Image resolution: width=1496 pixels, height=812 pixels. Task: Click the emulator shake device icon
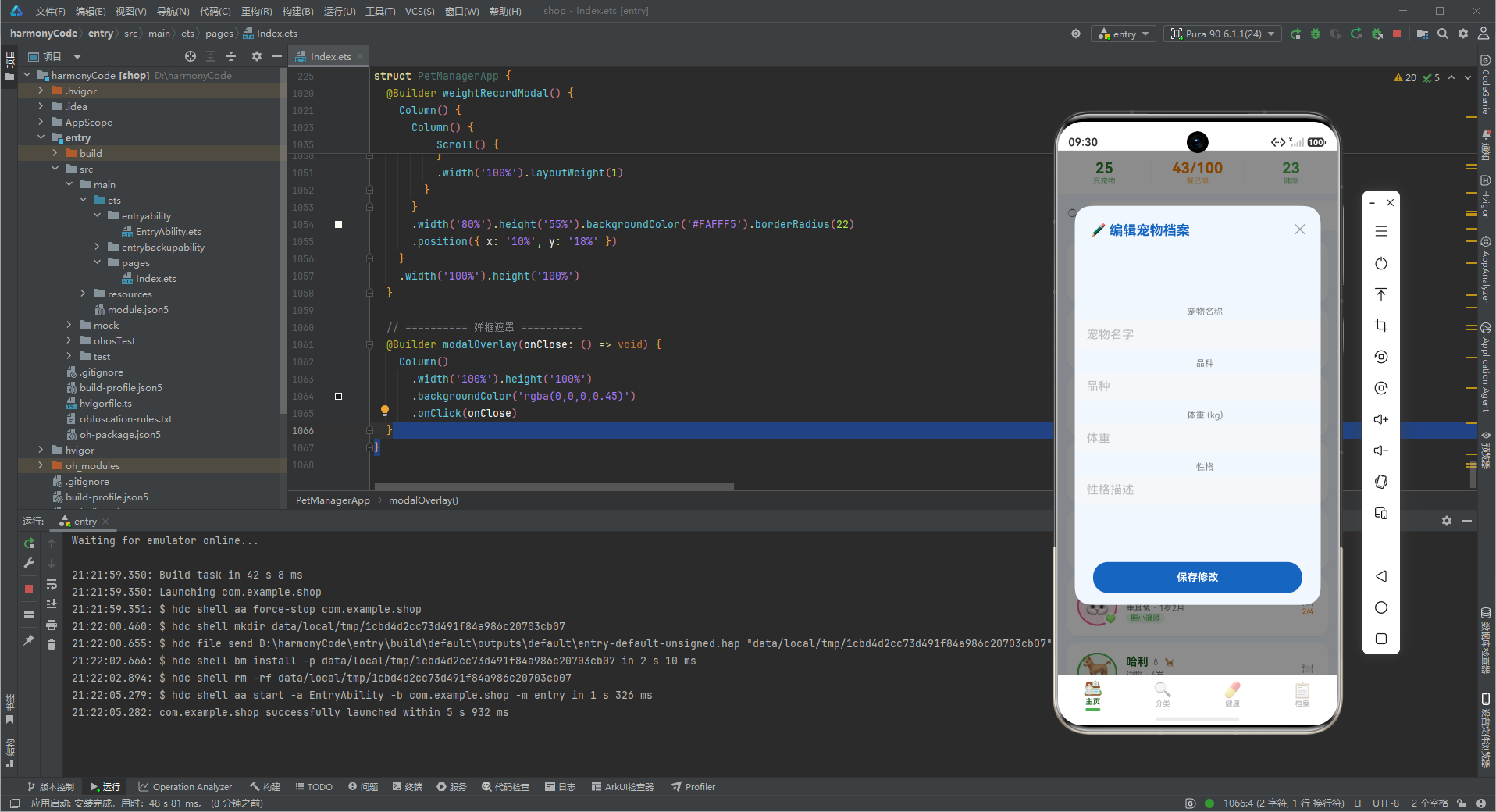coord(1380,482)
